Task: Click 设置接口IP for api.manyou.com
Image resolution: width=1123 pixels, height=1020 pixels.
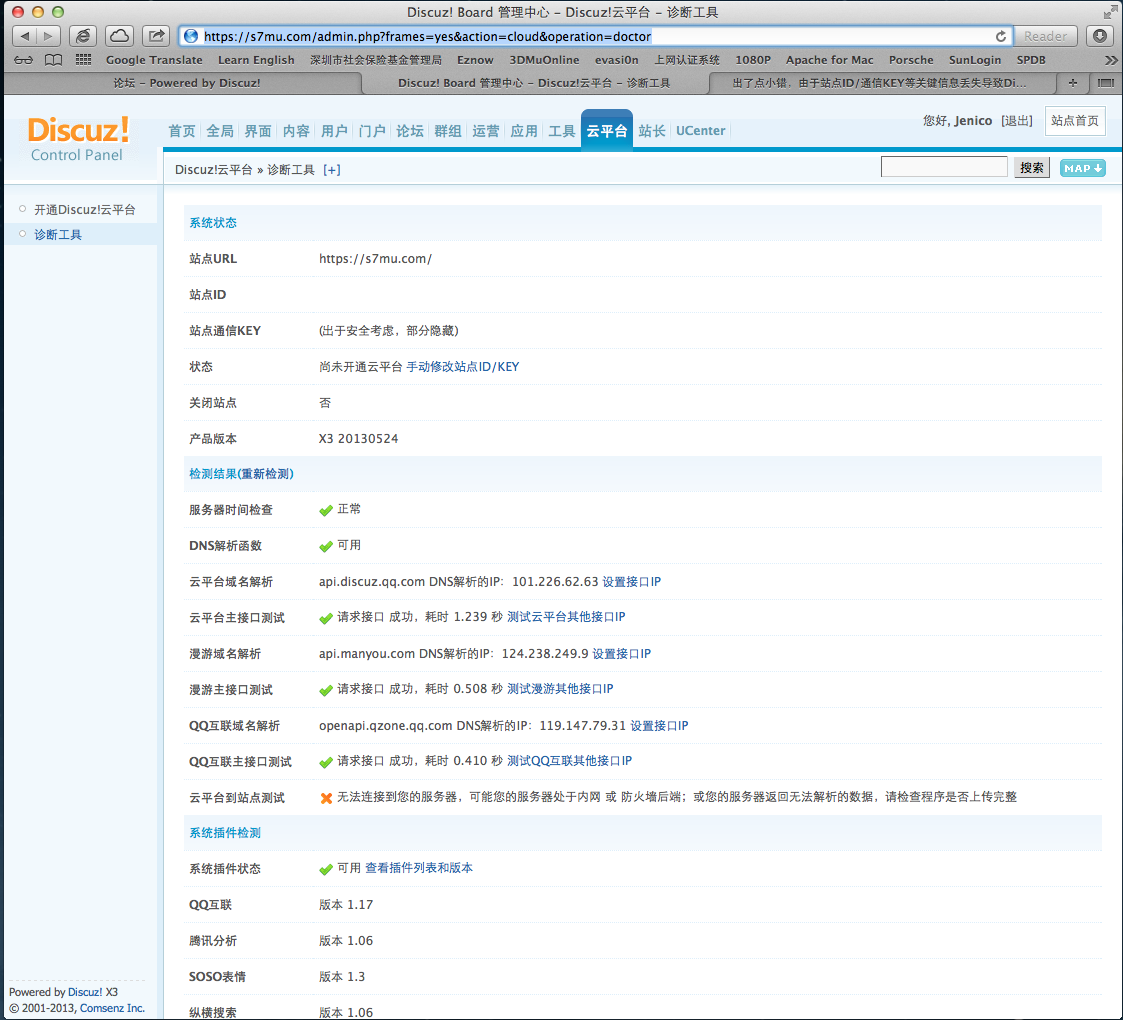Action: click(621, 653)
